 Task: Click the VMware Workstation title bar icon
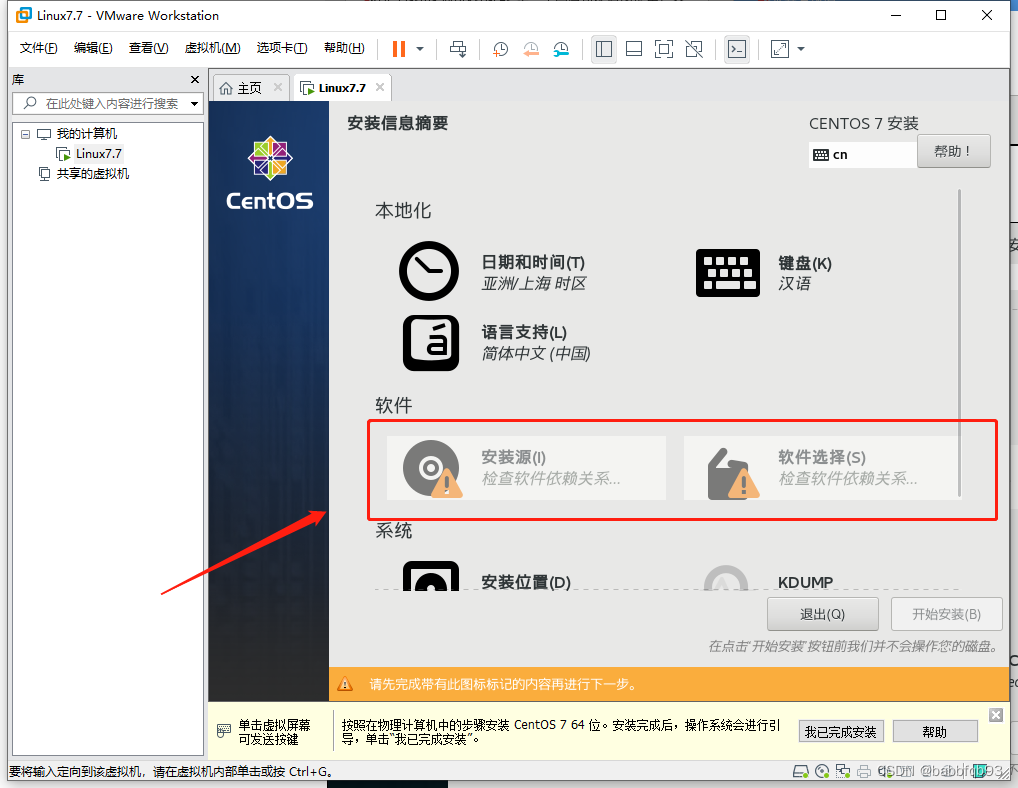[24, 15]
